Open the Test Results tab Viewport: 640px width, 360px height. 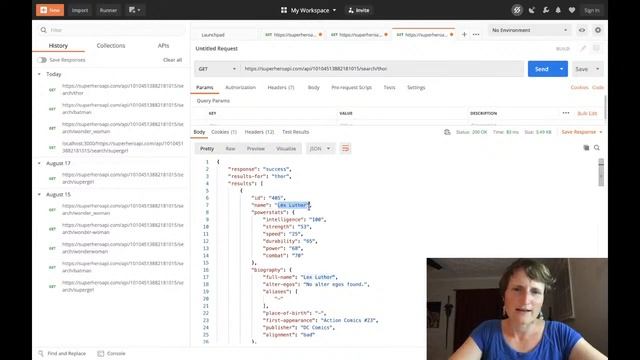click(x=296, y=132)
